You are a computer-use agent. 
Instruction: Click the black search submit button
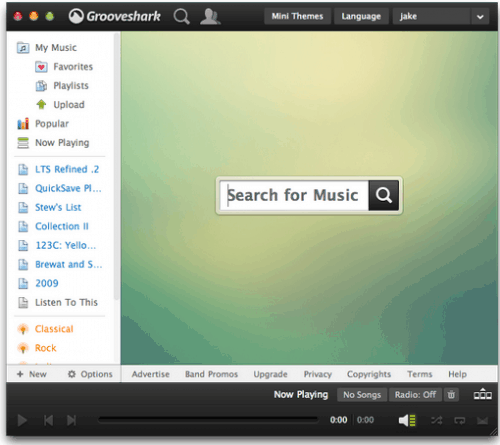point(384,195)
